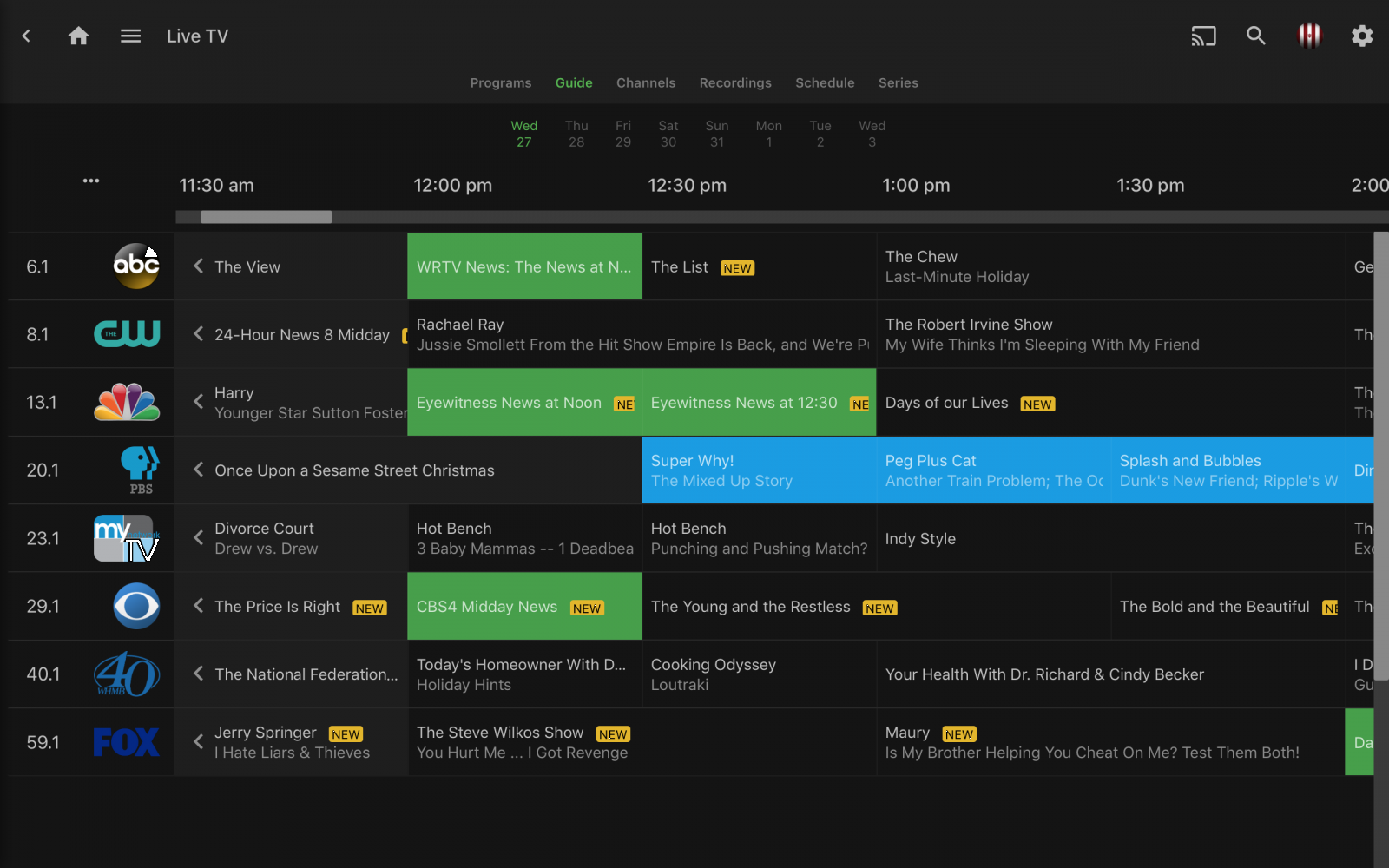Image resolution: width=1389 pixels, height=868 pixels.
Task: Open Cooking Odyssey Loutraki
Action: 759,674
